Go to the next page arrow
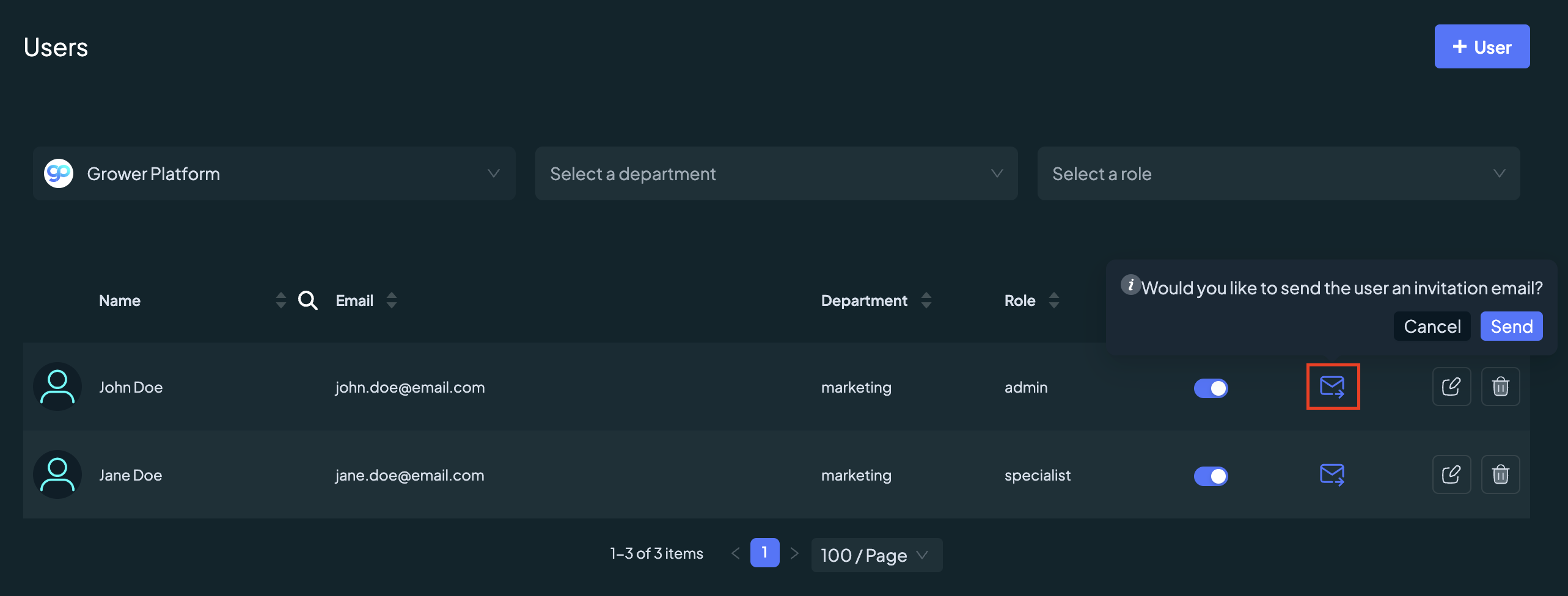The image size is (1568, 596). point(794,553)
